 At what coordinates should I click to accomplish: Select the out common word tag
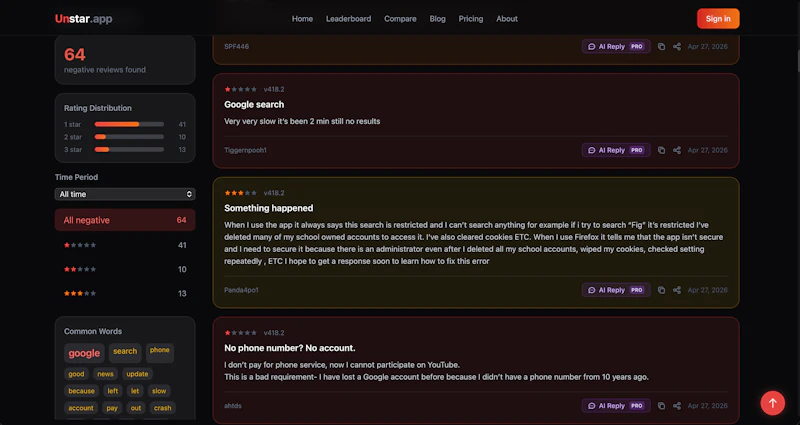point(136,408)
